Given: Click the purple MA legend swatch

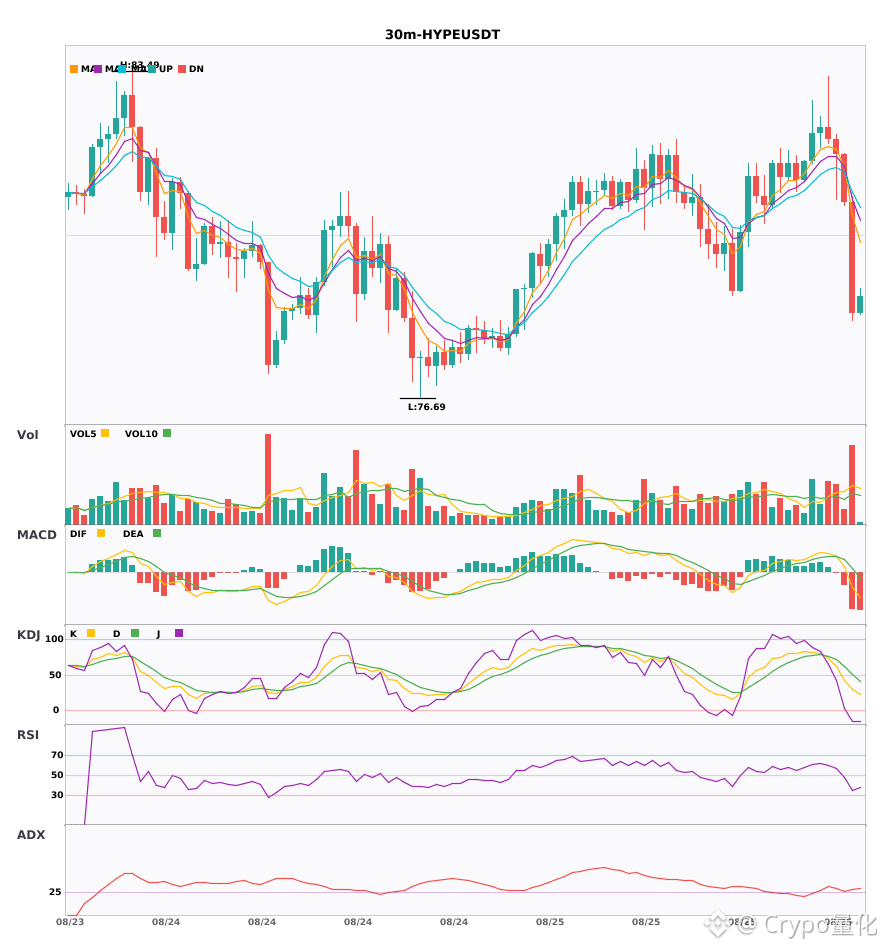Looking at the screenshot, I should pos(98,69).
